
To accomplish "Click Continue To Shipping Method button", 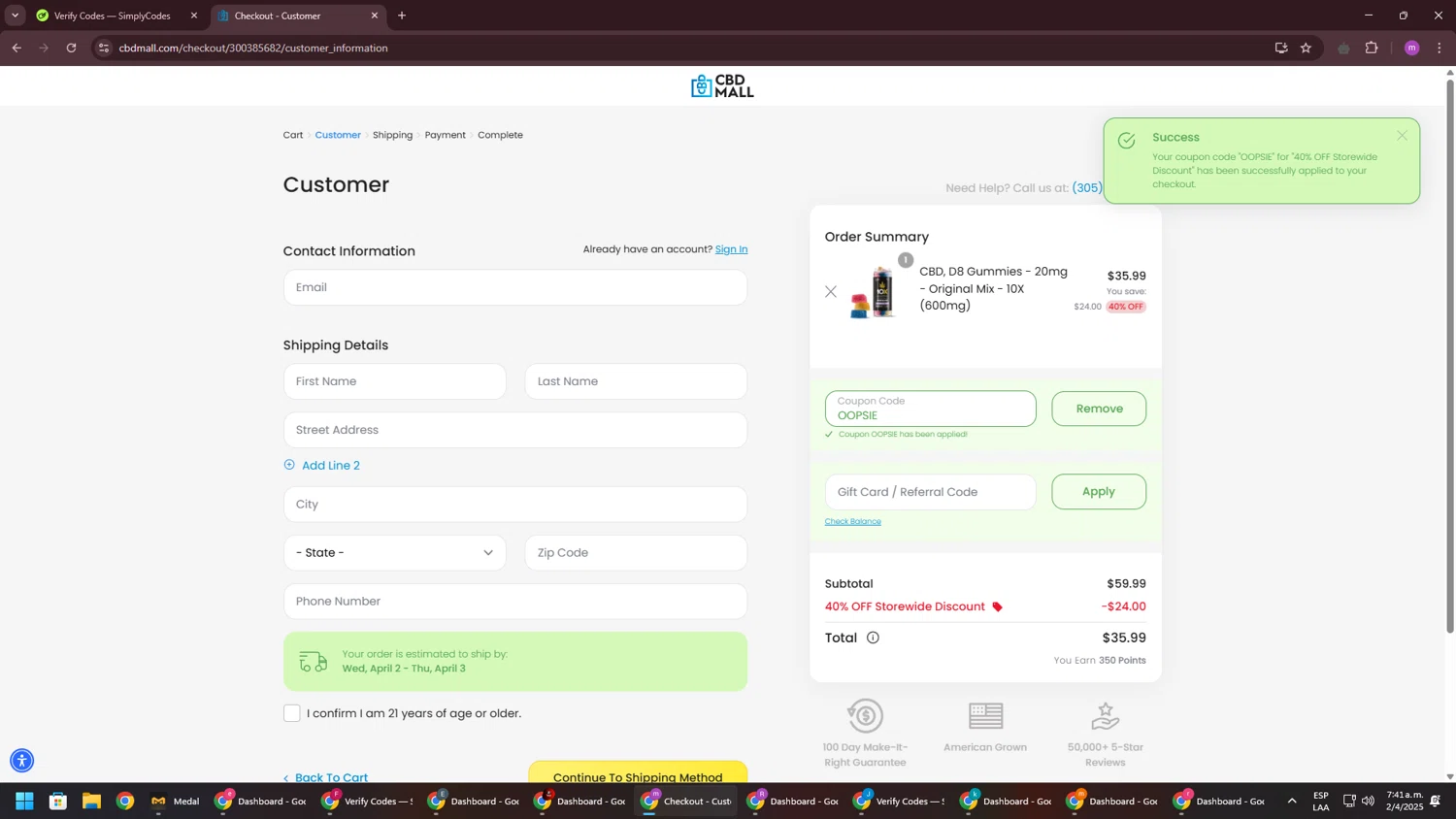I will tap(638, 772).
